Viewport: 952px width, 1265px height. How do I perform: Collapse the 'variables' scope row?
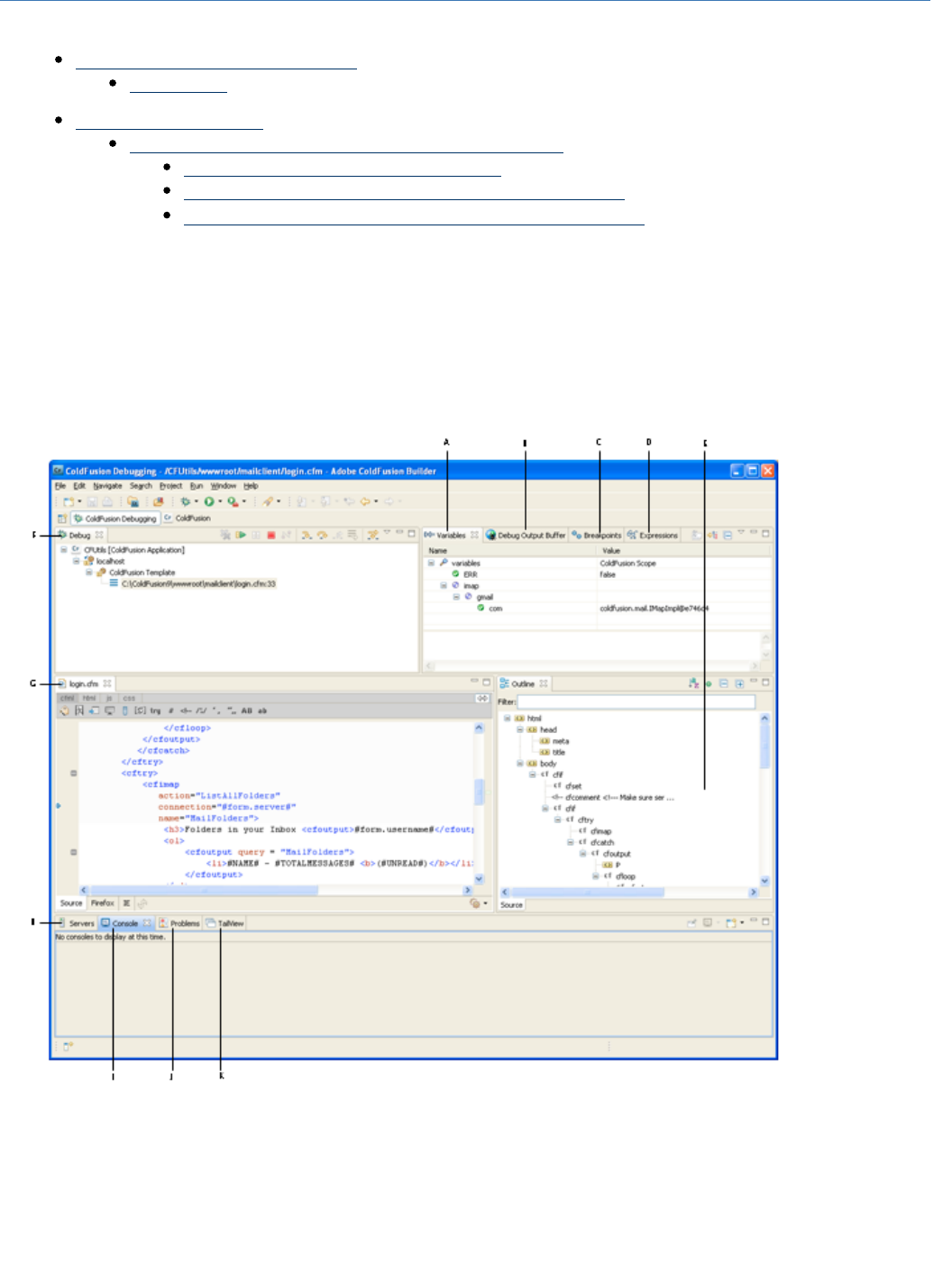431,563
